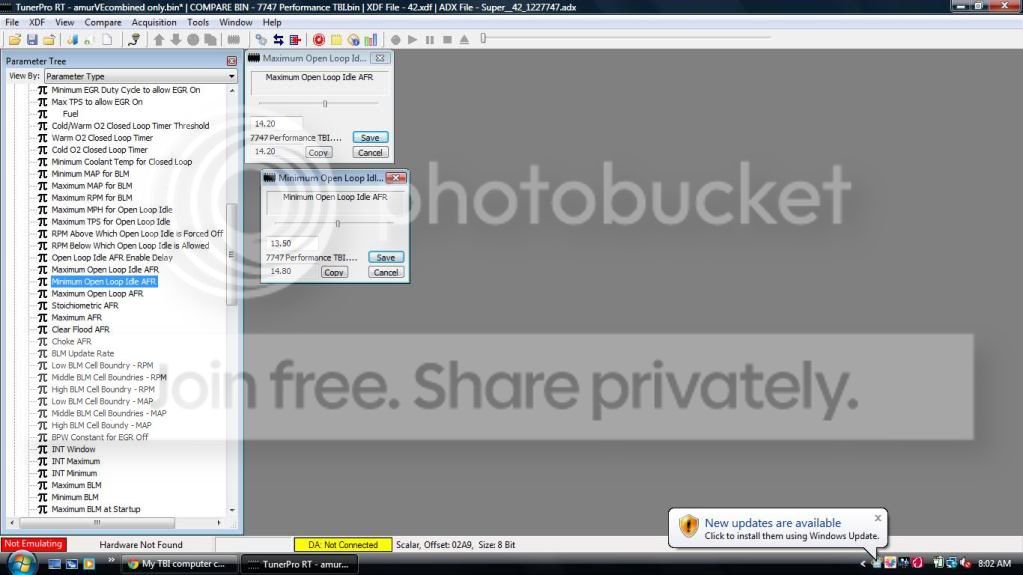The image size is (1023, 575).
Task: Click the bar chart monitor icon
Action: (x=371, y=40)
